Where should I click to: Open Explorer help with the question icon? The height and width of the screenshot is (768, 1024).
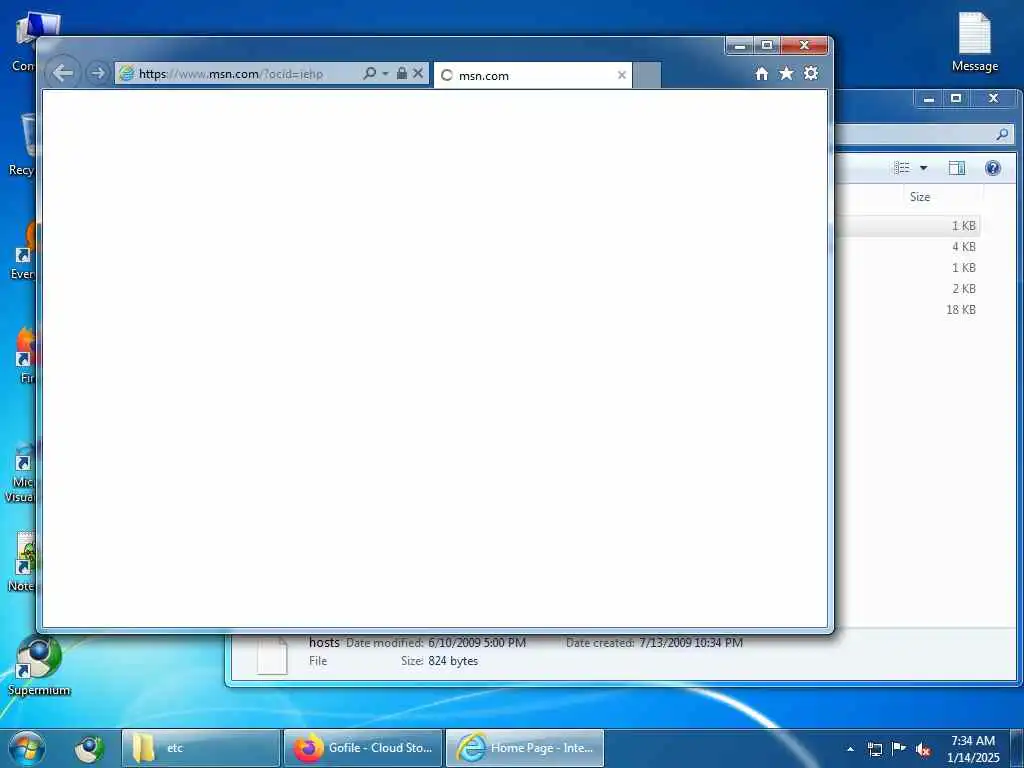pos(993,168)
